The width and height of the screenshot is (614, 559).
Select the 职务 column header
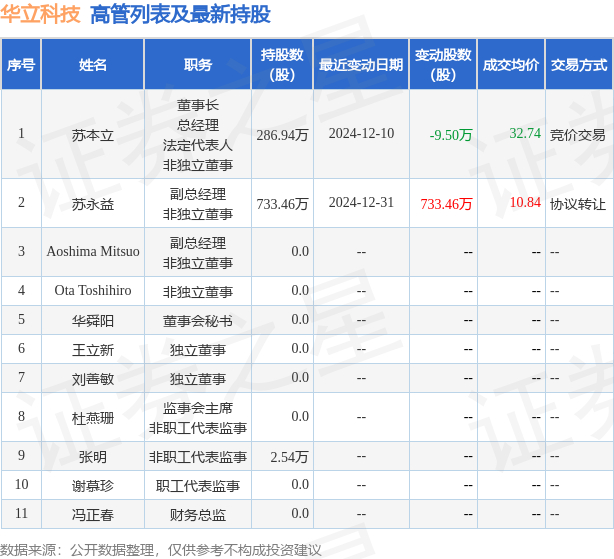tap(198, 65)
